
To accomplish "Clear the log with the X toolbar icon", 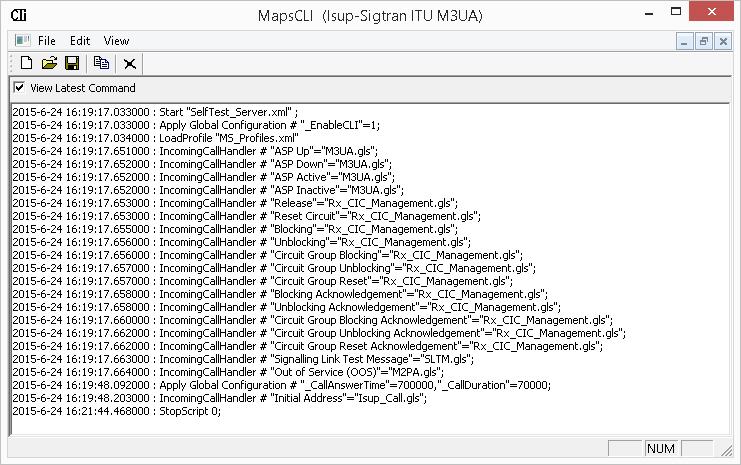I will [x=130, y=64].
